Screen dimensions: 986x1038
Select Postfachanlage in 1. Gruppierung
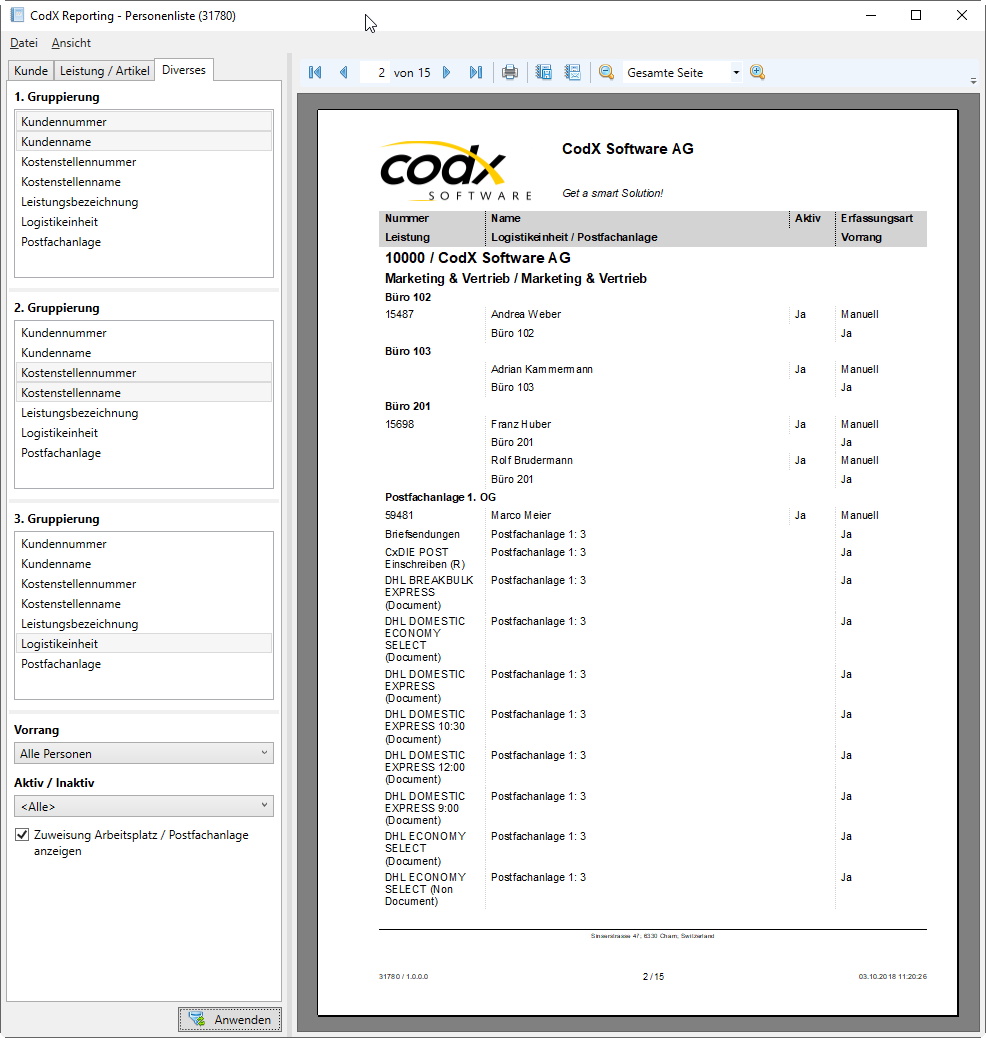[144, 242]
